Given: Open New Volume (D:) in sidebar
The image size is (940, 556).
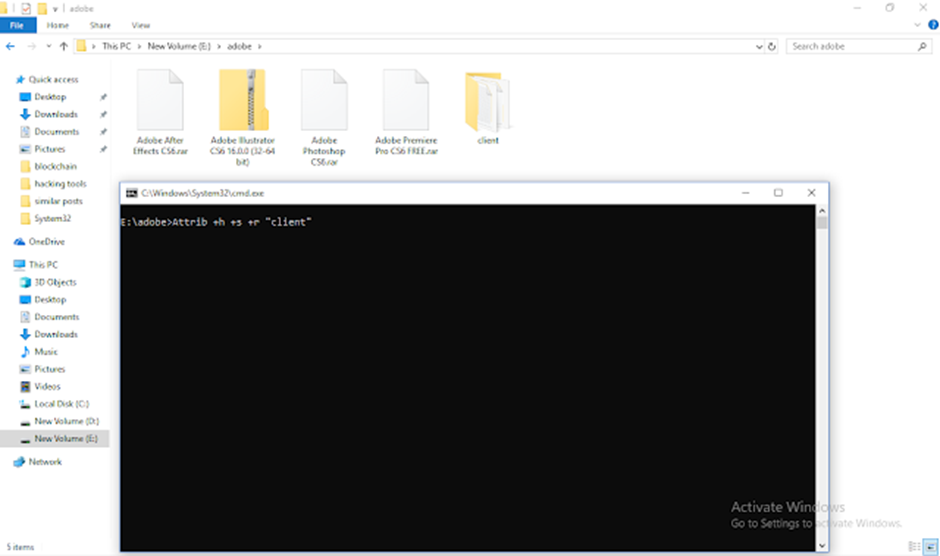Looking at the screenshot, I should [x=66, y=421].
